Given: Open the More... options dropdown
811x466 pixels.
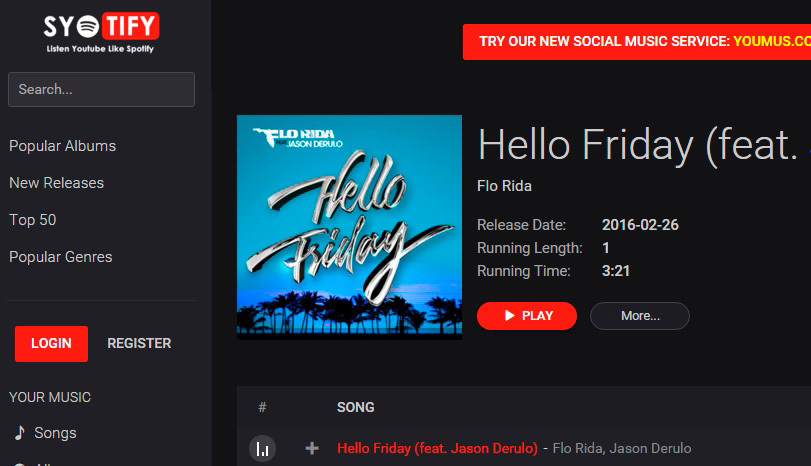Looking at the screenshot, I should (640, 316).
